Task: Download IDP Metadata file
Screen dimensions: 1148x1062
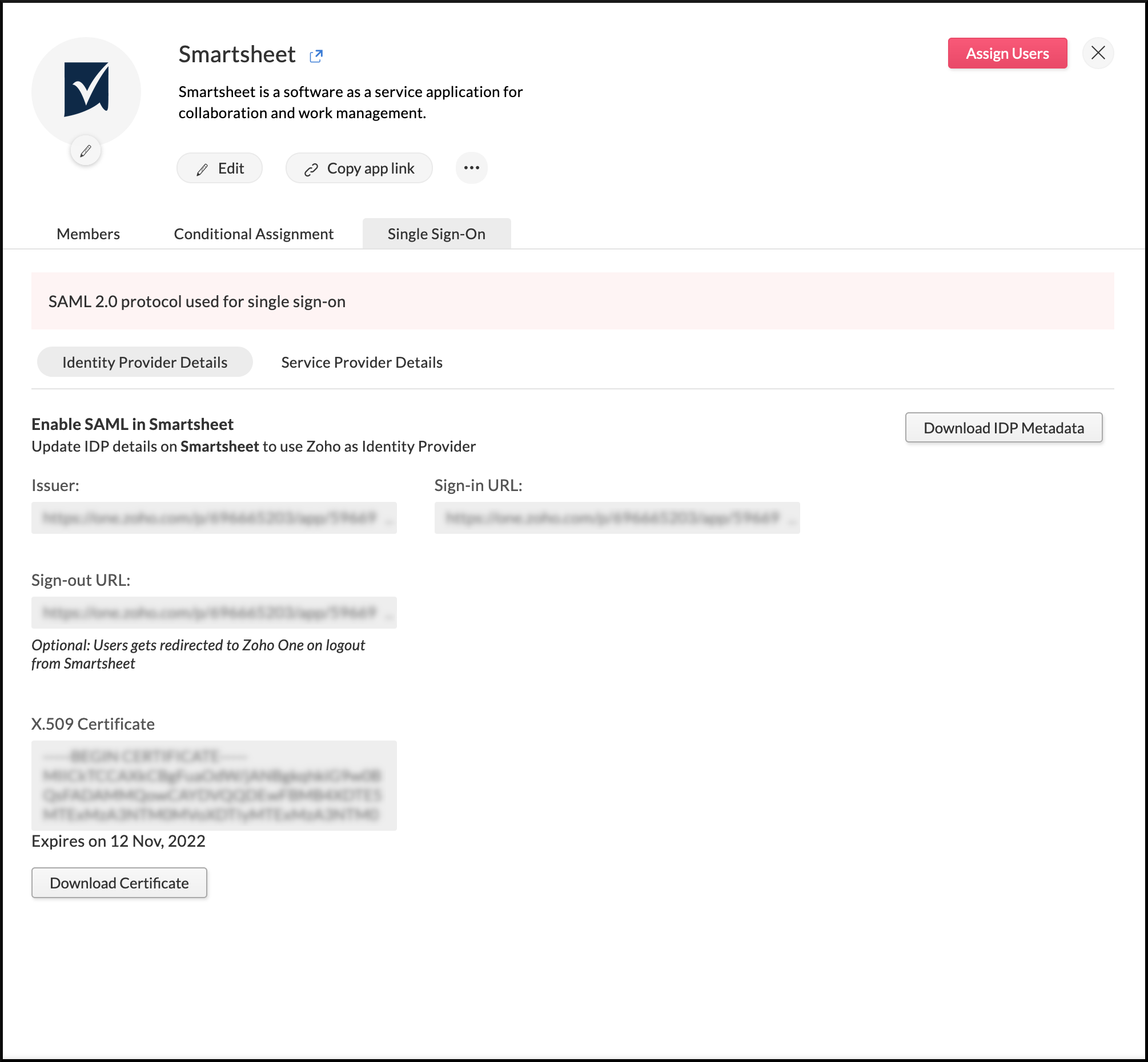Action: click(x=1003, y=428)
